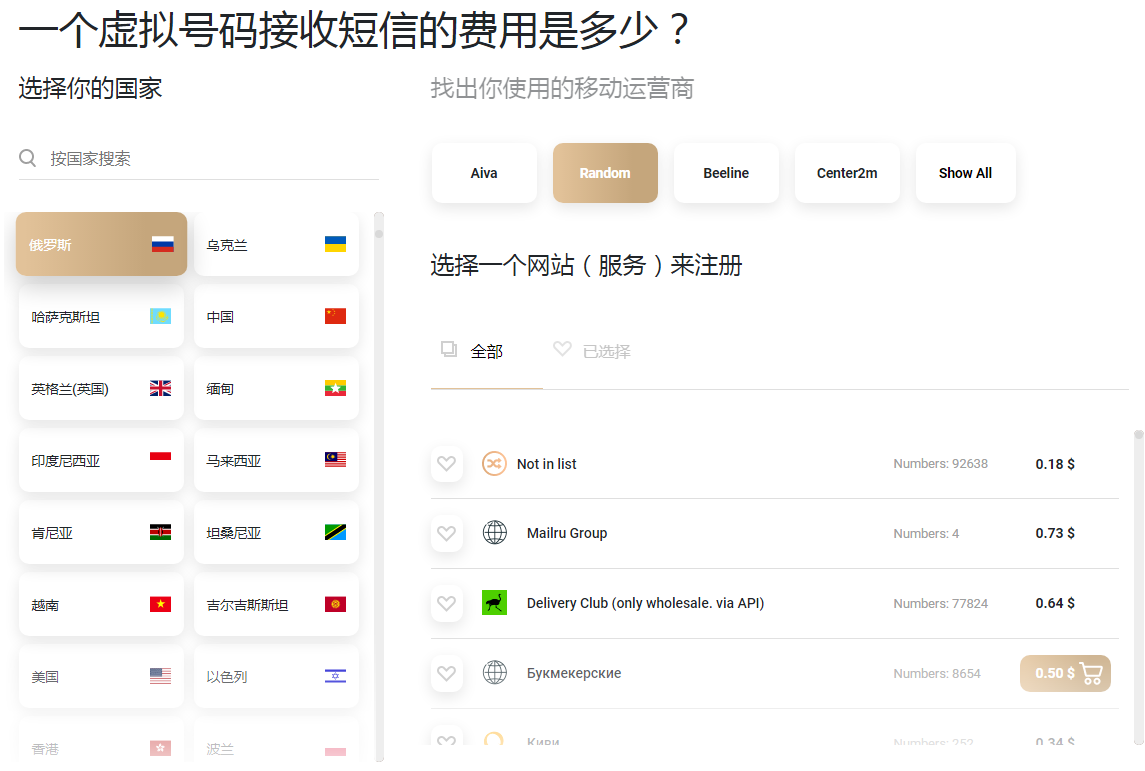Image resolution: width=1145 pixels, height=771 pixels.
Task: Click the Mailru Group globe icon
Action: click(495, 532)
